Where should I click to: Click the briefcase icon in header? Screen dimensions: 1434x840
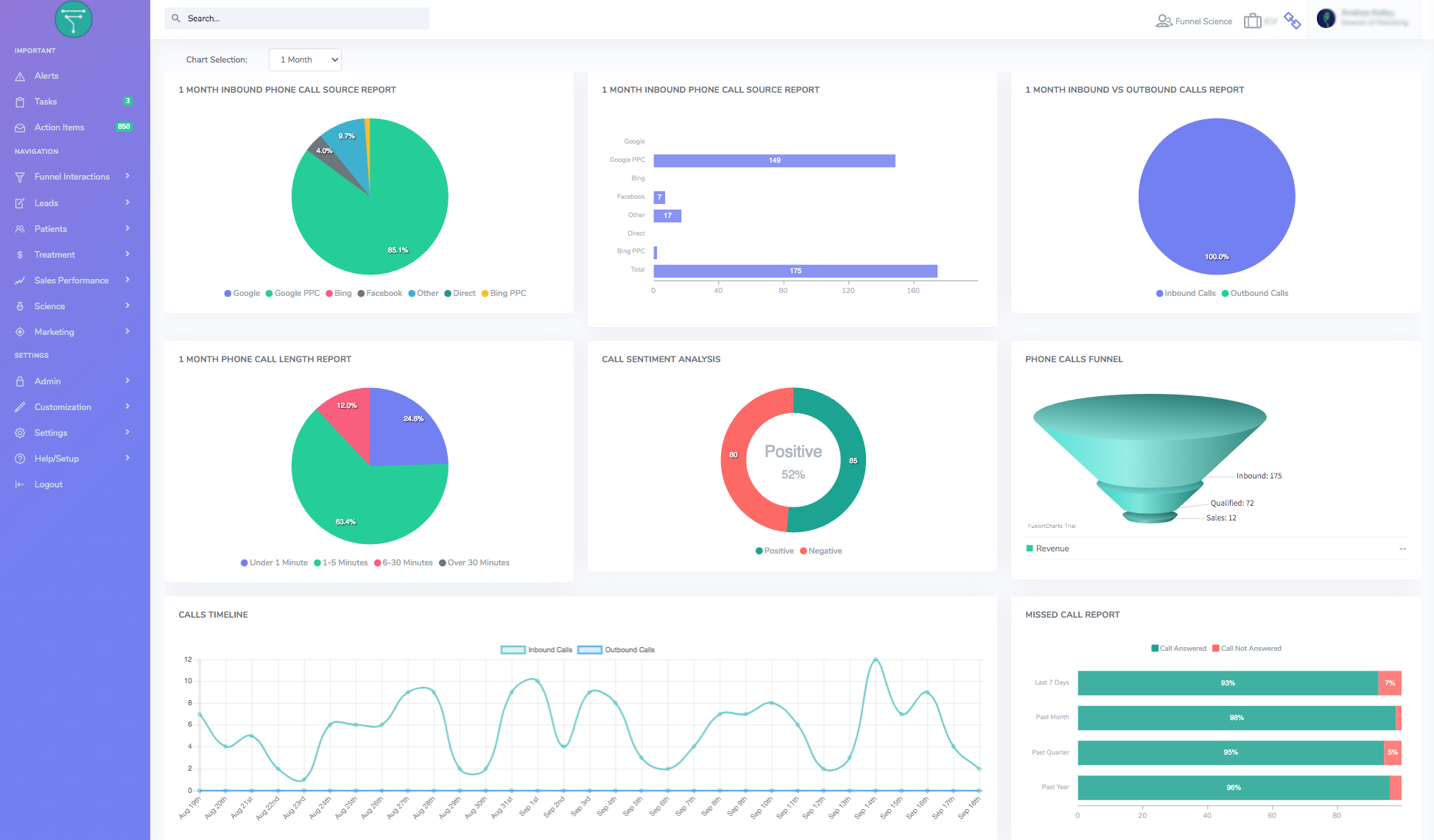1252,21
